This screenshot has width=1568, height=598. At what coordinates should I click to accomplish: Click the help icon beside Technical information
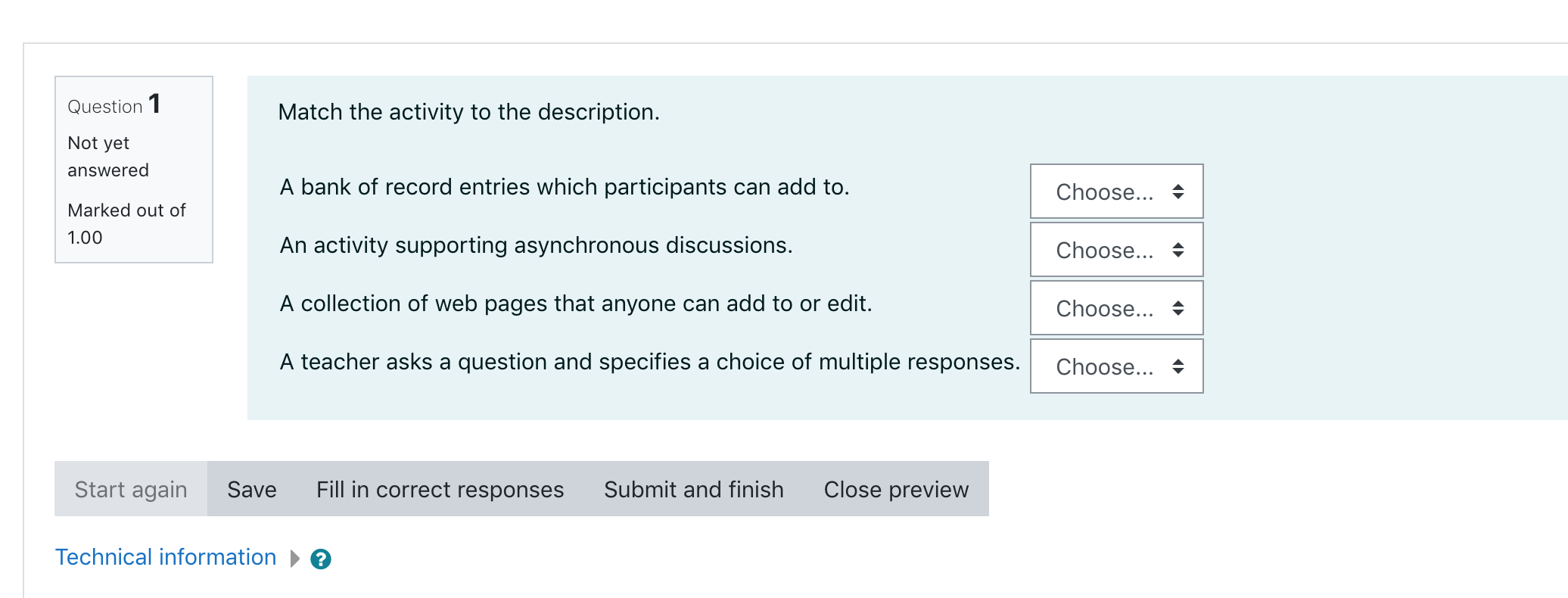click(x=321, y=559)
